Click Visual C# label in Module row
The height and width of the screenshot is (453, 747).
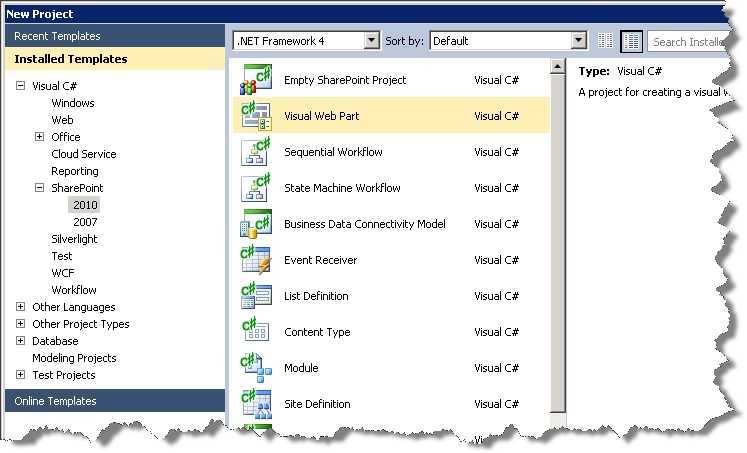coord(496,368)
